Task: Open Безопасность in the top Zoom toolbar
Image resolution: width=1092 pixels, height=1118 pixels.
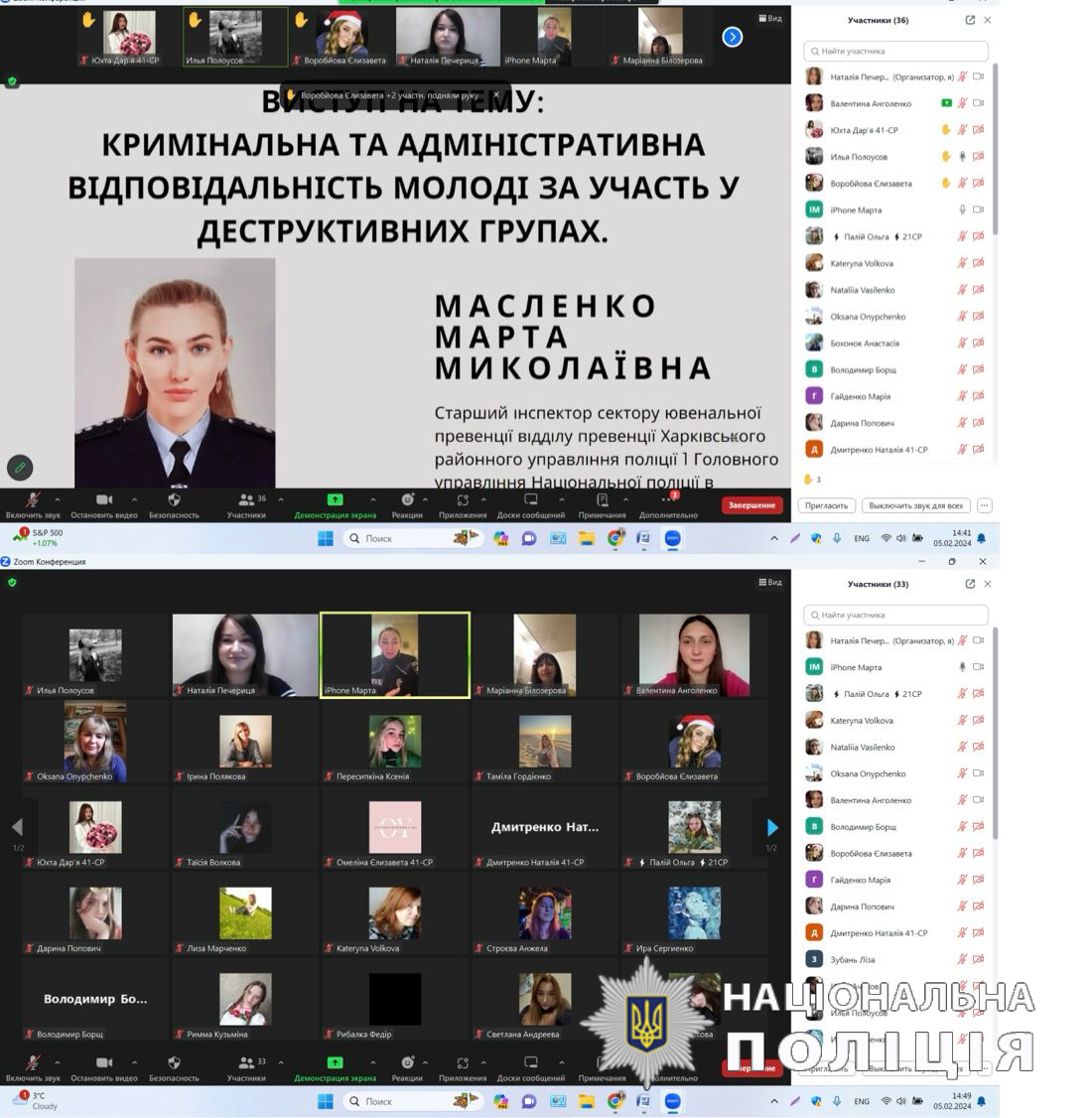Action: click(174, 504)
